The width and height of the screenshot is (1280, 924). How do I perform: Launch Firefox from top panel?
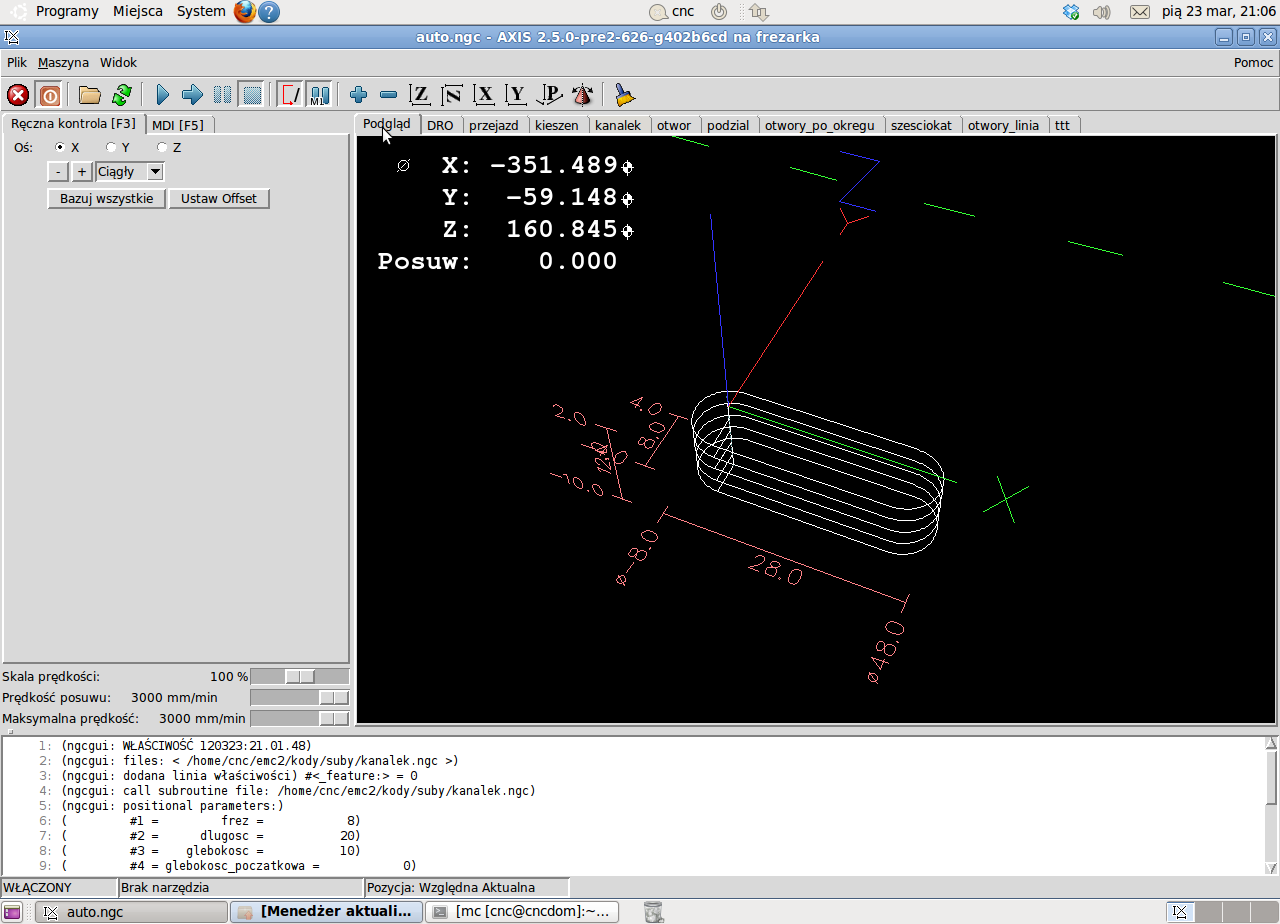(x=245, y=12)
